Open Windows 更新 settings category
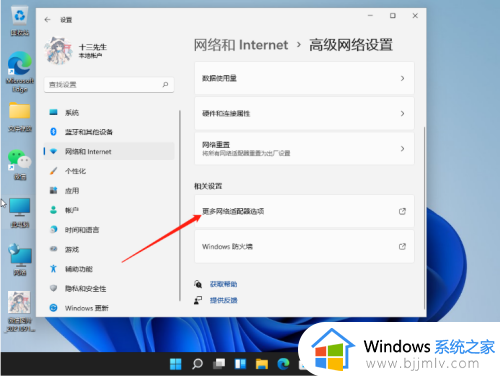The width and height of the screenshot is (500, 377). tap(109, 308)
